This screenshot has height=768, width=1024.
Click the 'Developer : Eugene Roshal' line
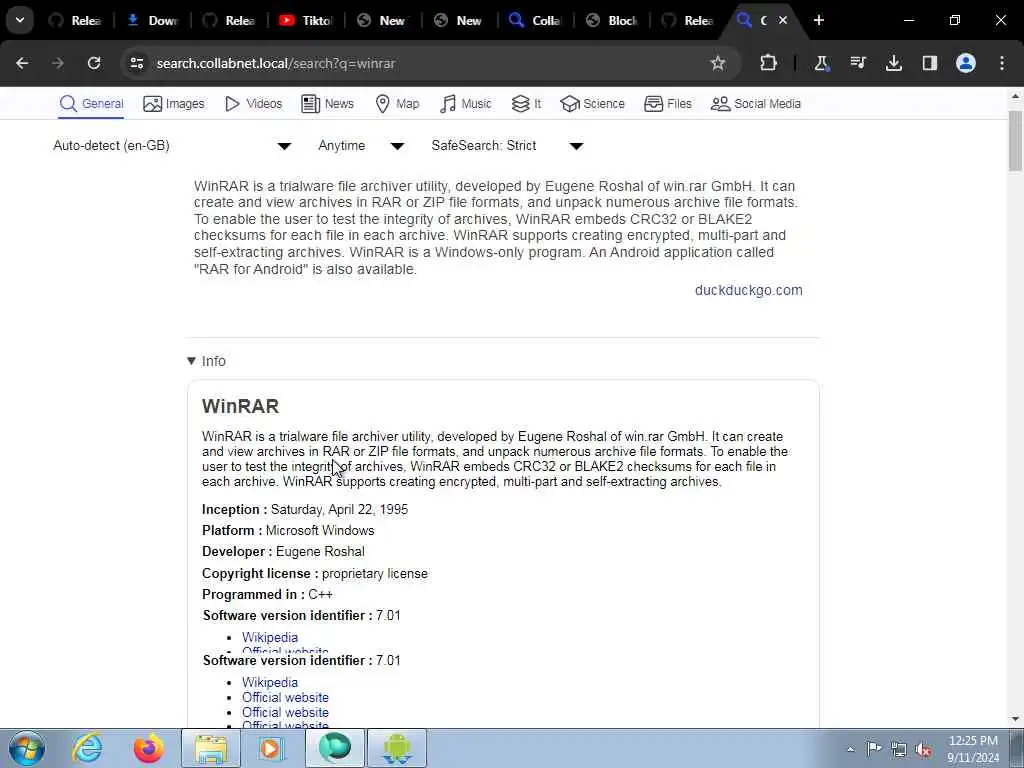[283, 552]
